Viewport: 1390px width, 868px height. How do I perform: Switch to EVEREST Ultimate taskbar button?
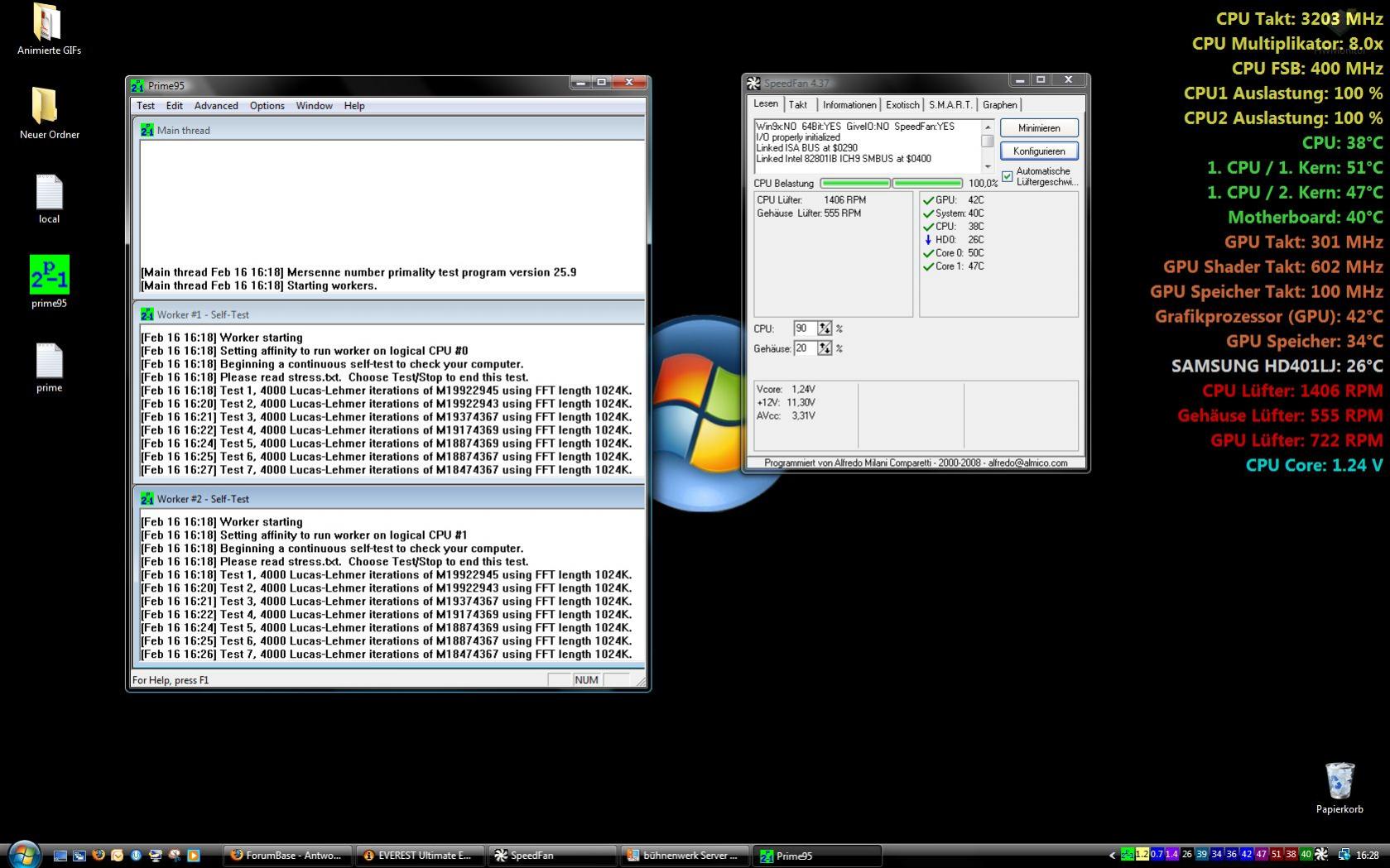tap(421, 856)
